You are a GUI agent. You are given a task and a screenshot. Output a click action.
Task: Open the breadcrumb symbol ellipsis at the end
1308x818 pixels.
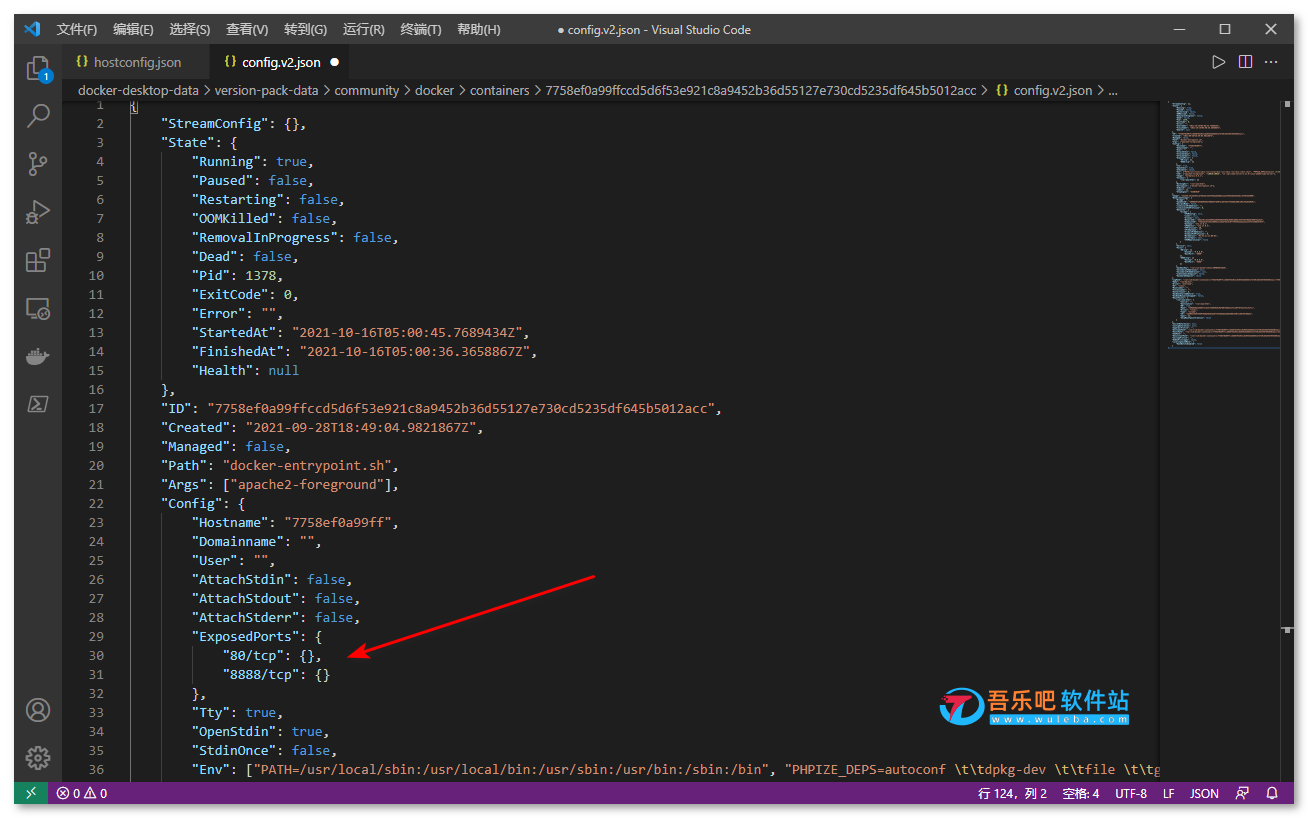[x=1113, y=90]
